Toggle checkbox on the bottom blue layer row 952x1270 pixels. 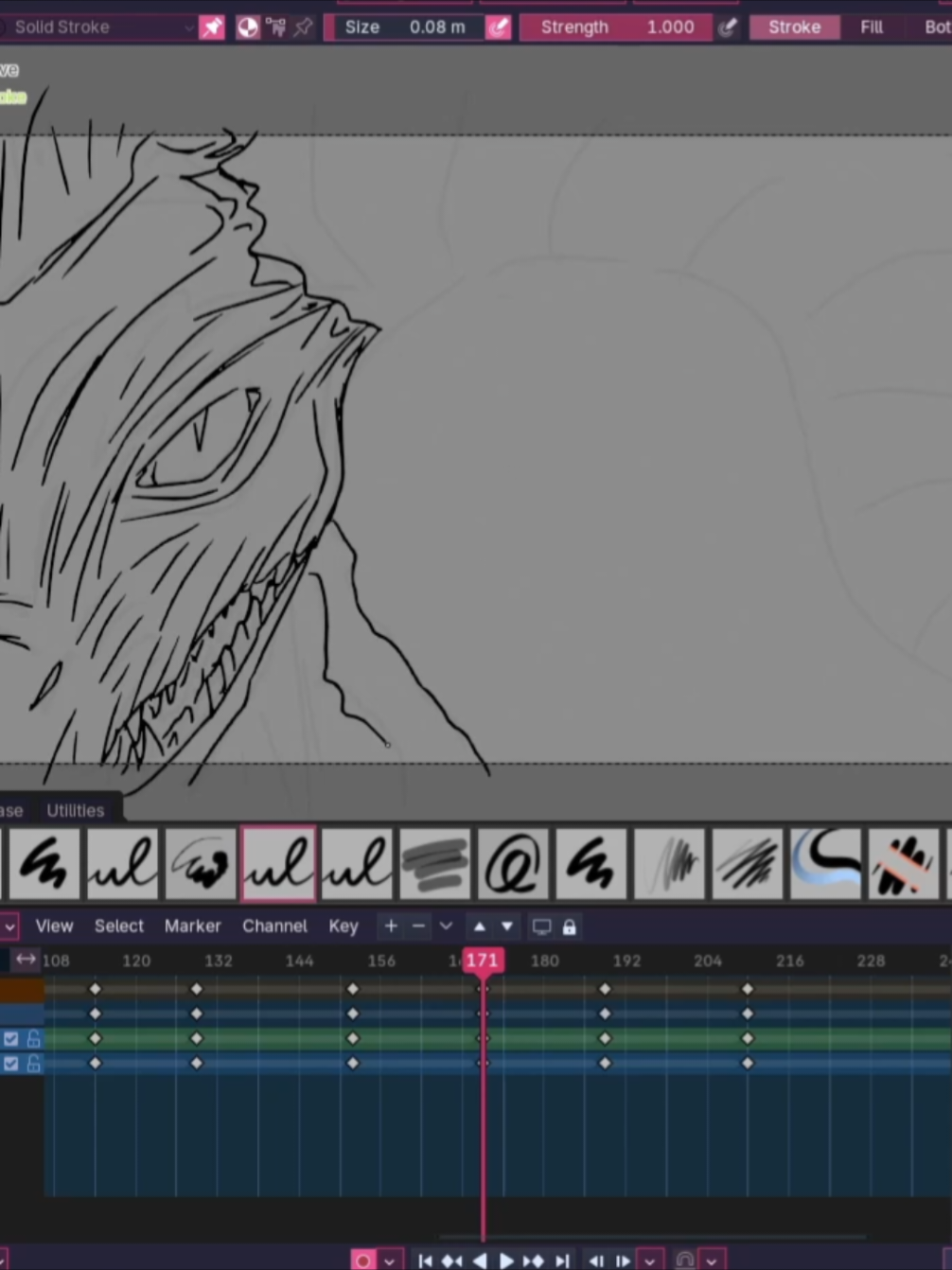tap(11, 1064)
